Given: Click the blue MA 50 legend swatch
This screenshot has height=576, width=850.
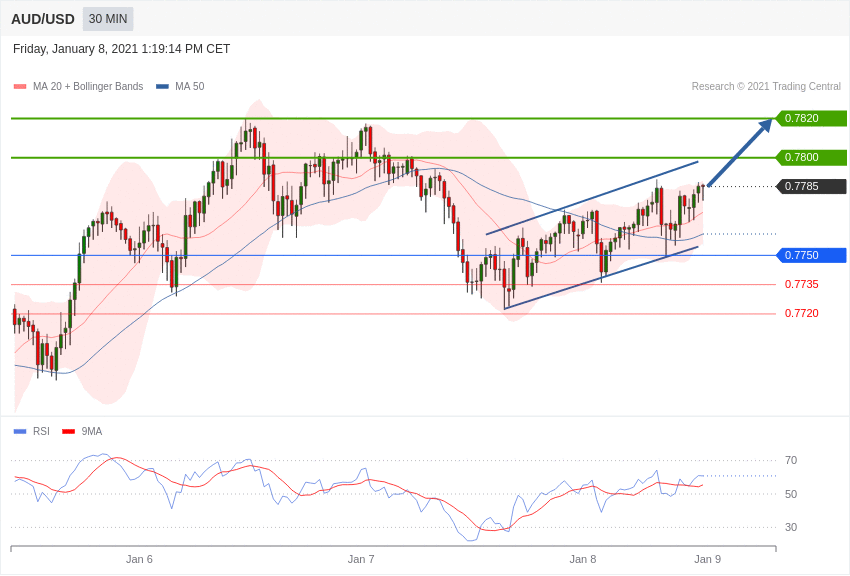Looking at the screenshot, I should (x=162, y=87).
